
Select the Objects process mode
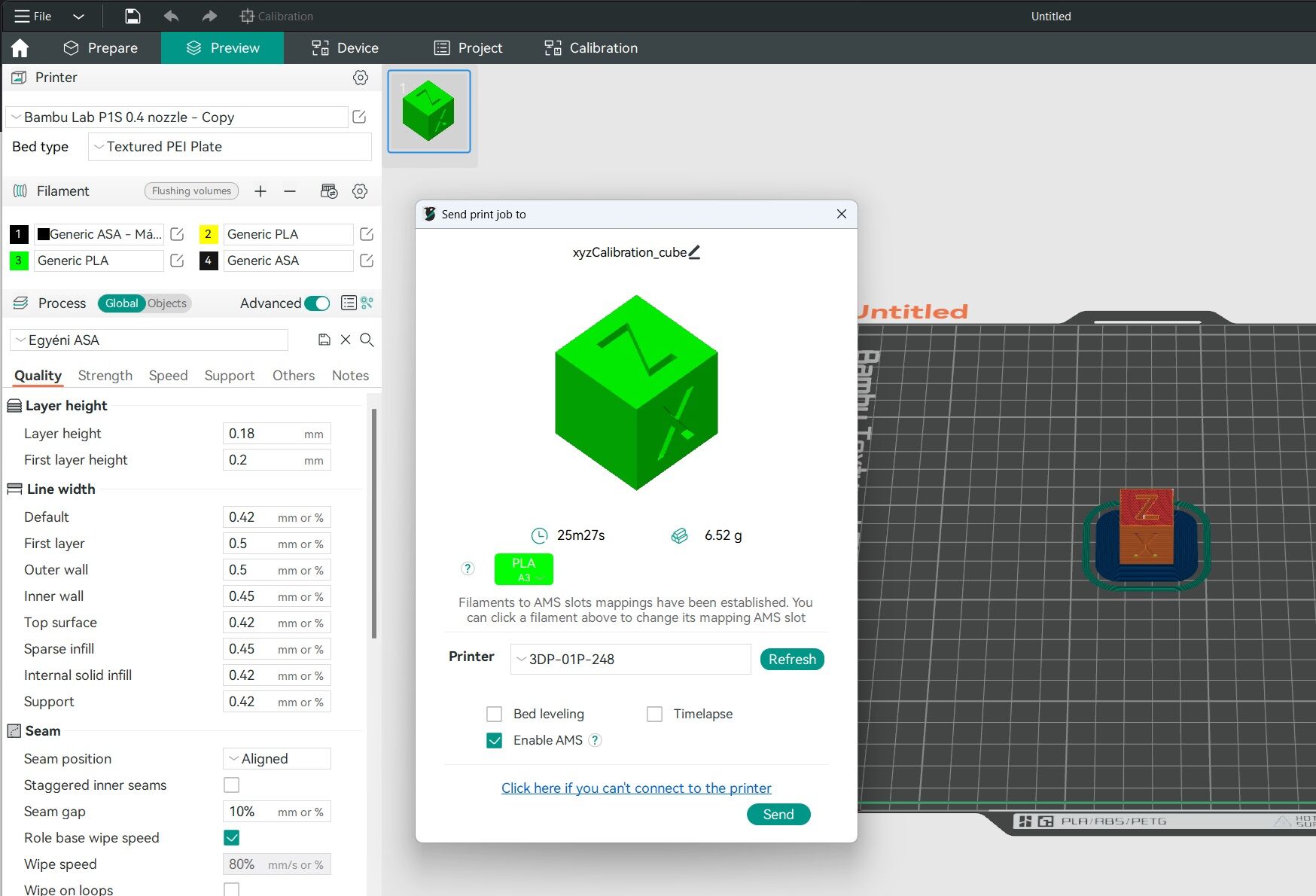[167, 303]
